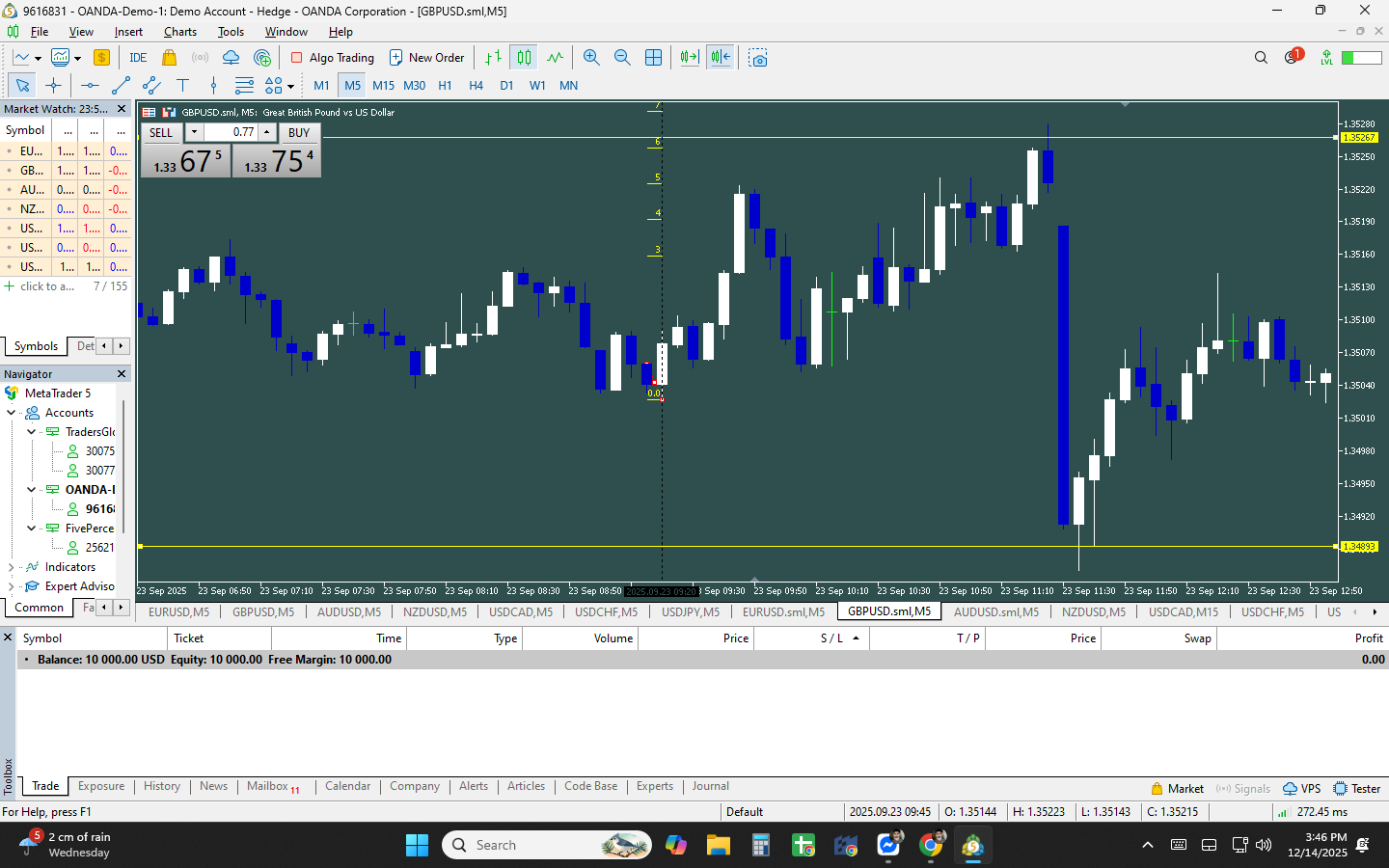Viewport: 1389px width, 868px height.
Task: Open the Tester button in toolbox
Action: click(1356, 789)
